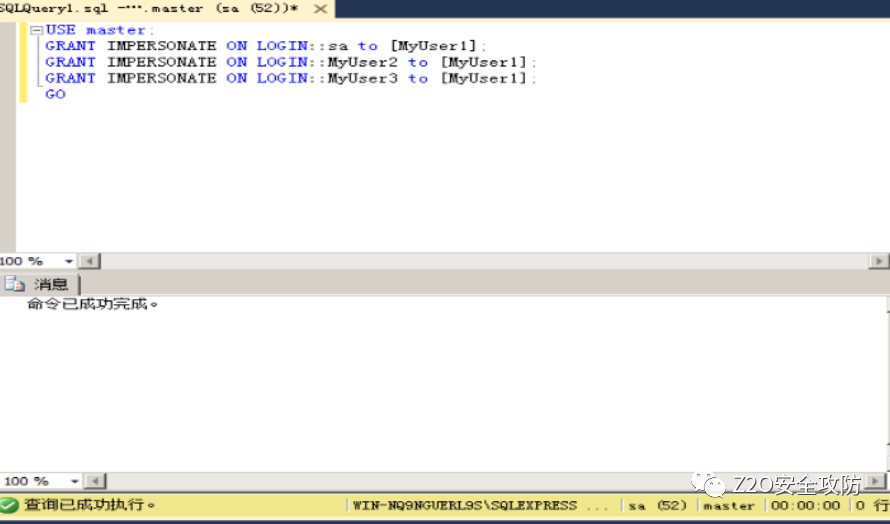Click the editor horizontal scroll right arrow
Image resolution: width=890 pixels, height=524 pixels.
pyautogui.click(x=879, y=261)
